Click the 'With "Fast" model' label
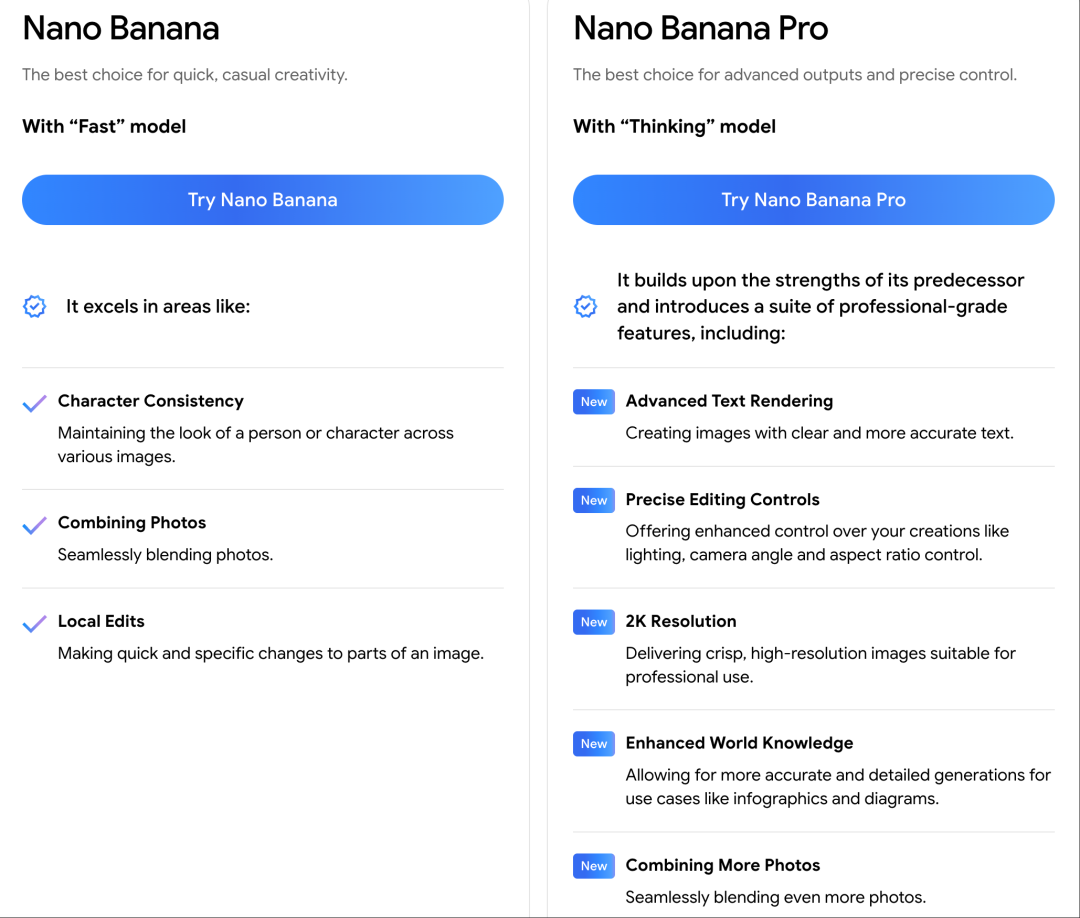 coord(104,126)
